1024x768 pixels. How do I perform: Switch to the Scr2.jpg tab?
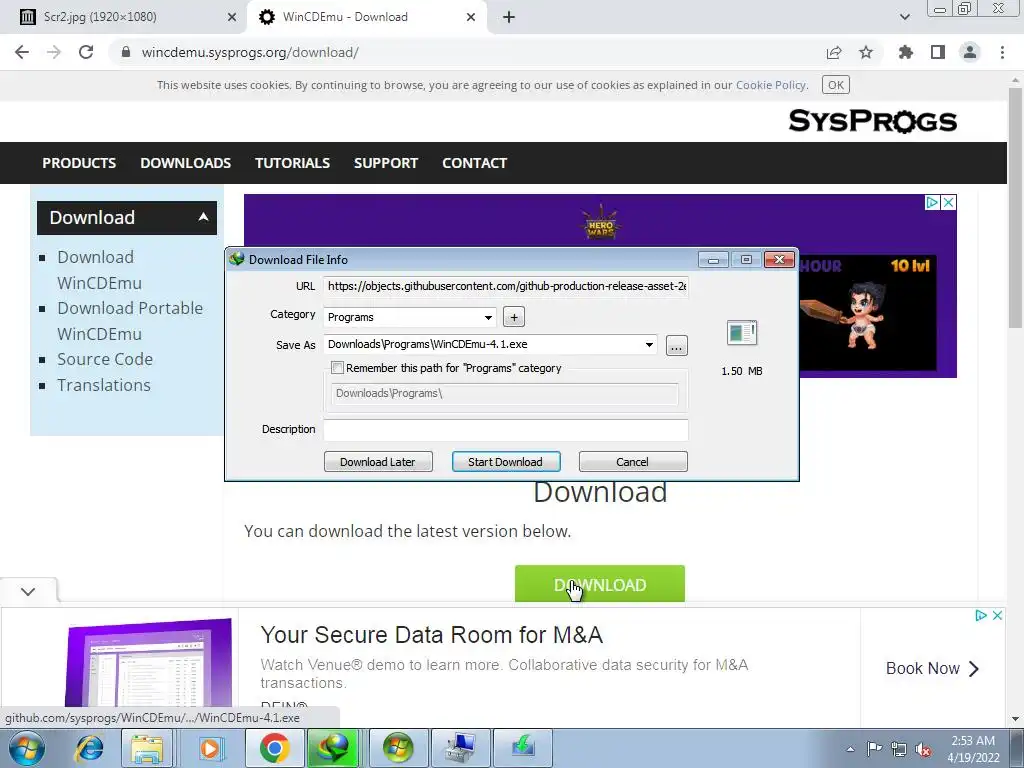coord(124,17)
